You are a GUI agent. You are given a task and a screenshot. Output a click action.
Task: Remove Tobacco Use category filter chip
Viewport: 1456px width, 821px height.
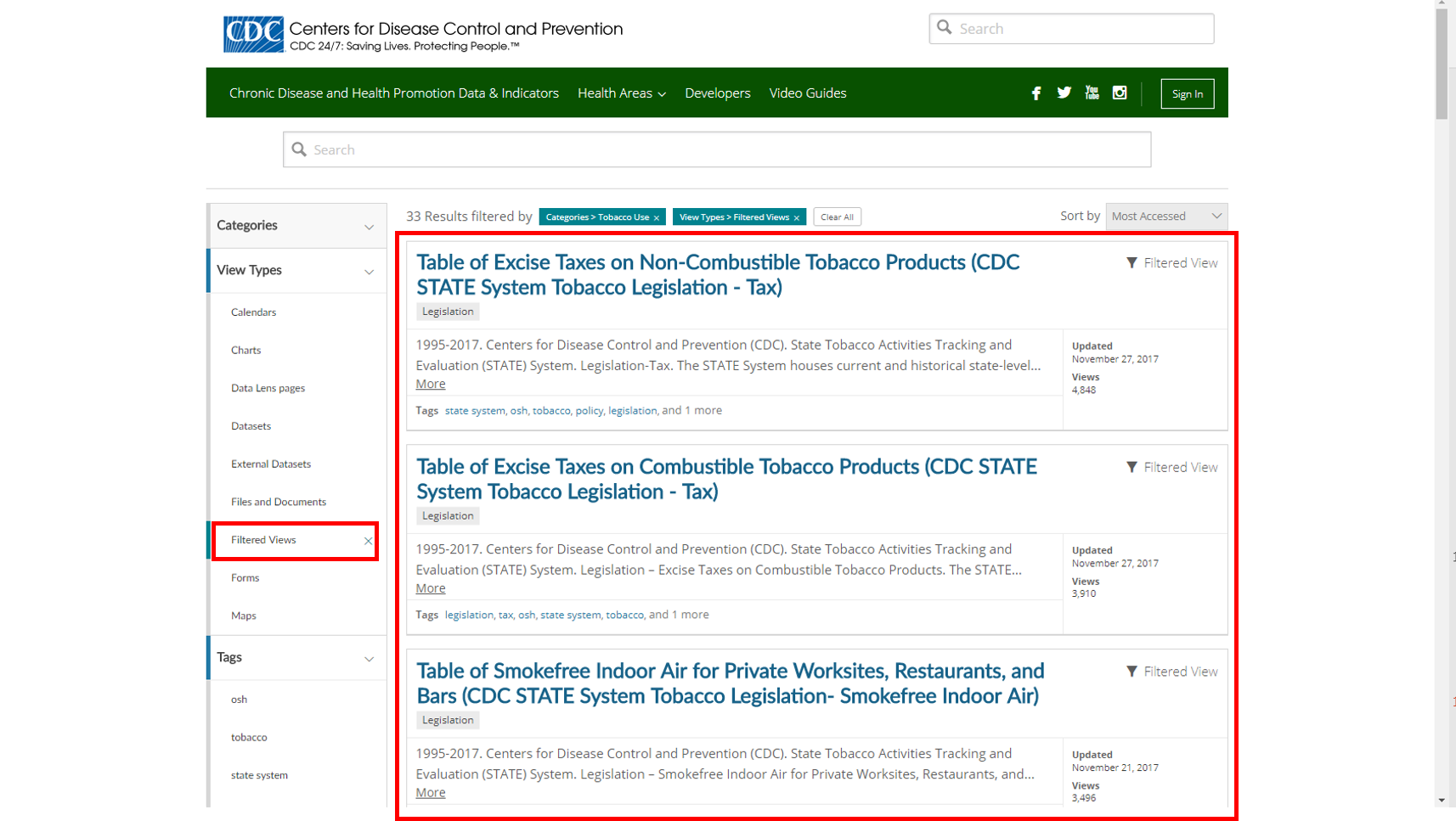tap(657, 218)
